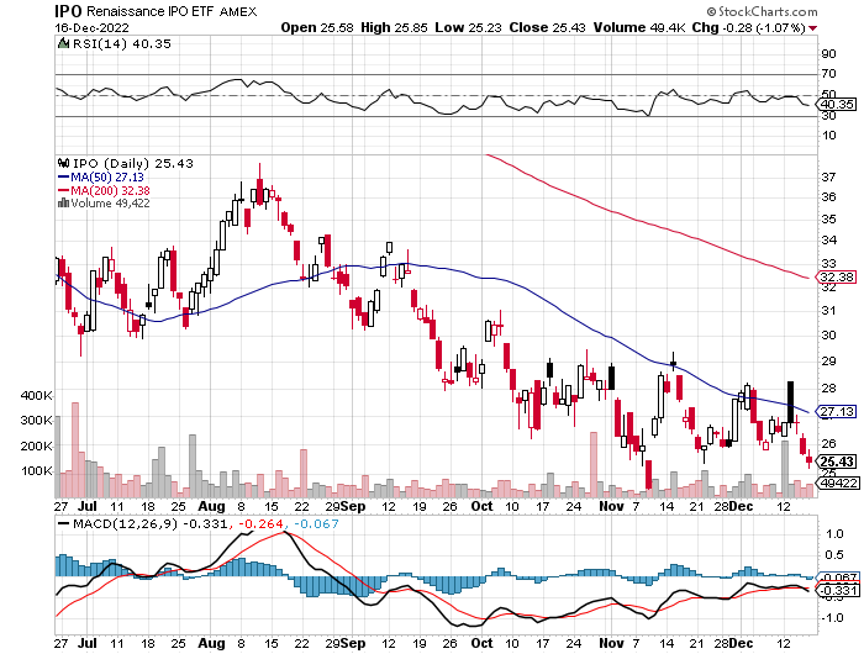
Task: Click 'Jul' on the MACD panel date axis
Action: (x=88, y=643)
